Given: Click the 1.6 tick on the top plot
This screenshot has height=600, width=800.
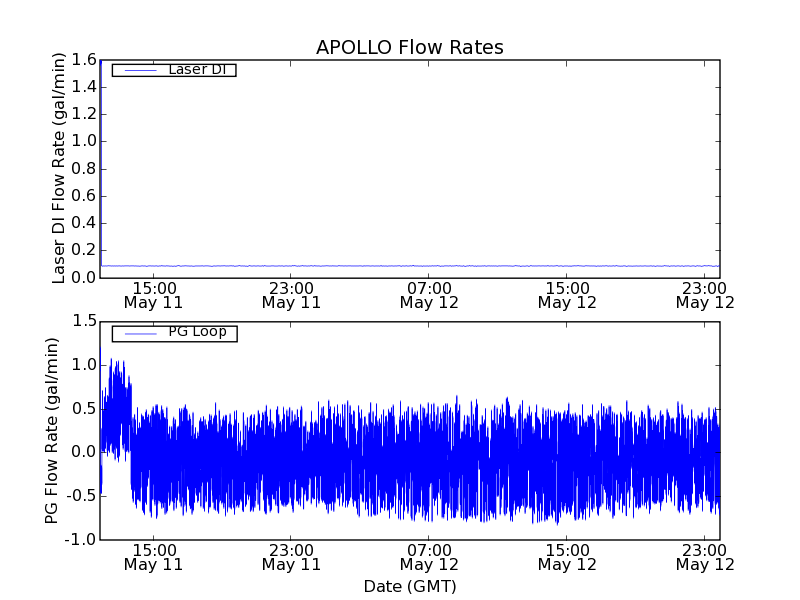Looking at the screenshot, I should (82, 60).
